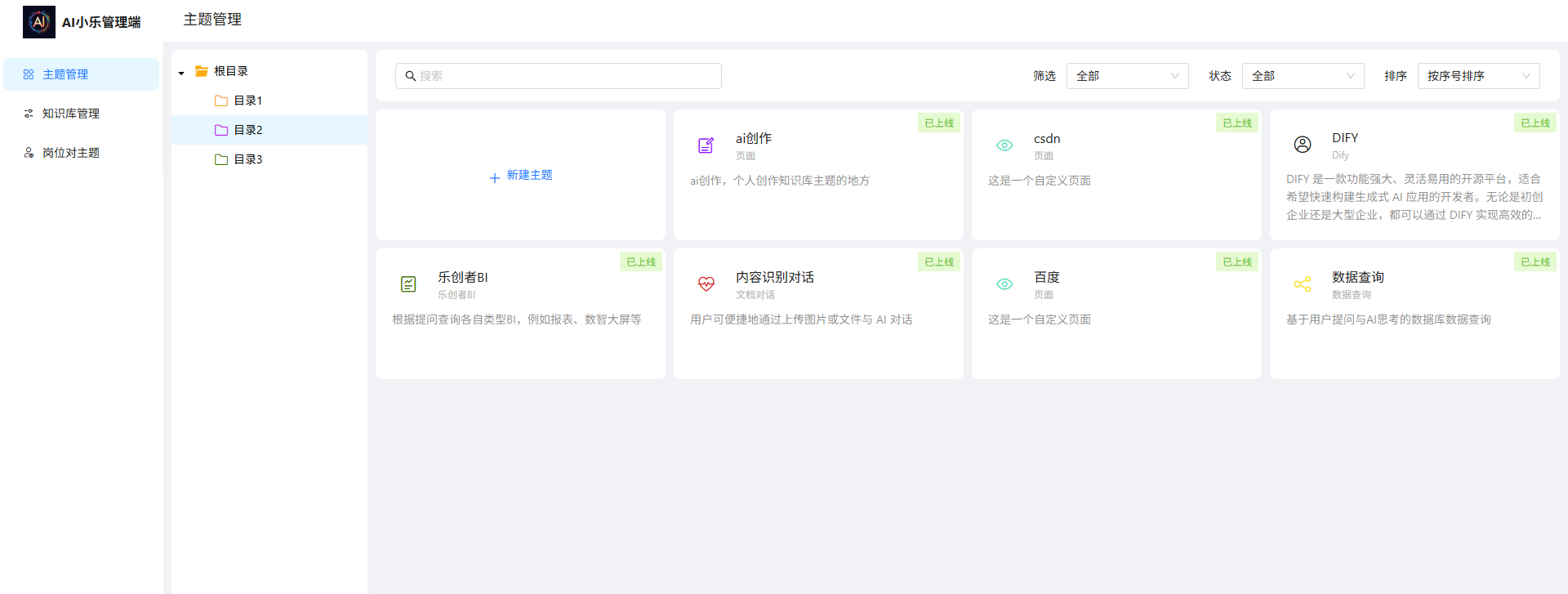Image resolution: width=1568 pixels, height=594 pixels.
Task: Select the 目录1 folder
Action: [247, 100]
